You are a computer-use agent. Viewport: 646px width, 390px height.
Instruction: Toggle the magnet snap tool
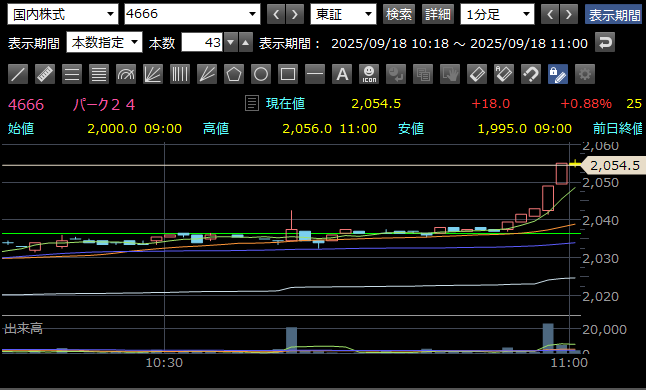[531, 74]
